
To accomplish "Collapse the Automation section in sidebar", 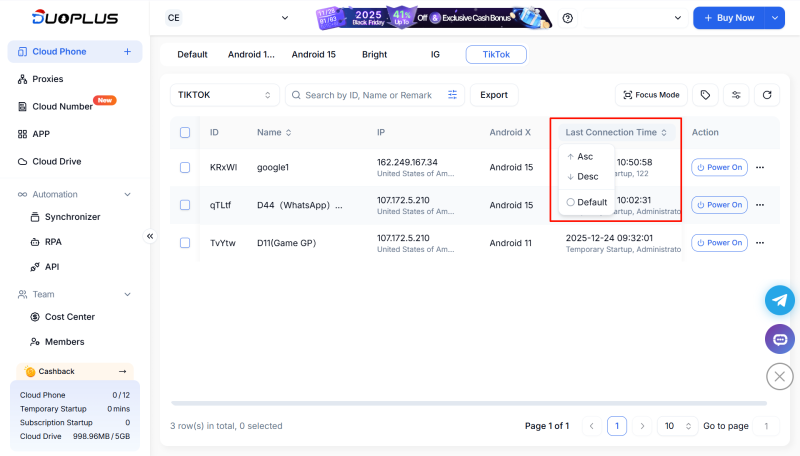I will click(127, 194).
